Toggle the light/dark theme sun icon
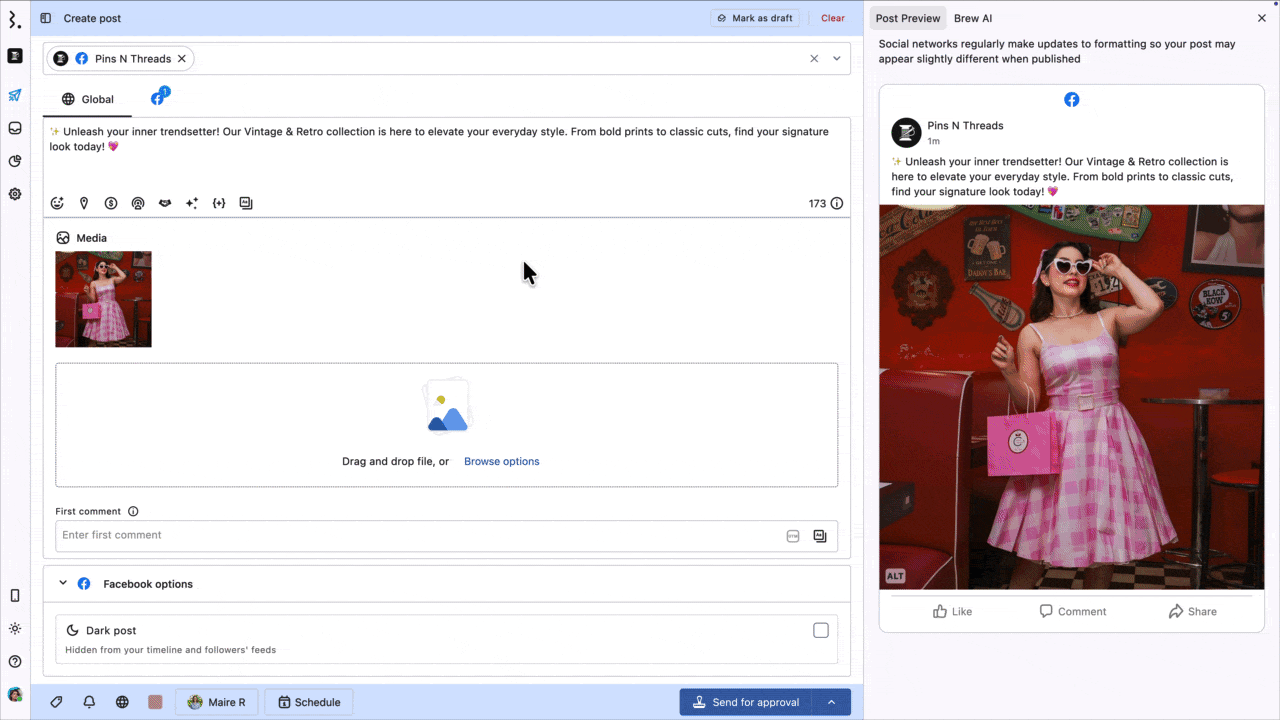The width and height of the screenshot is (1280, 720). click(x=15, y=629)
